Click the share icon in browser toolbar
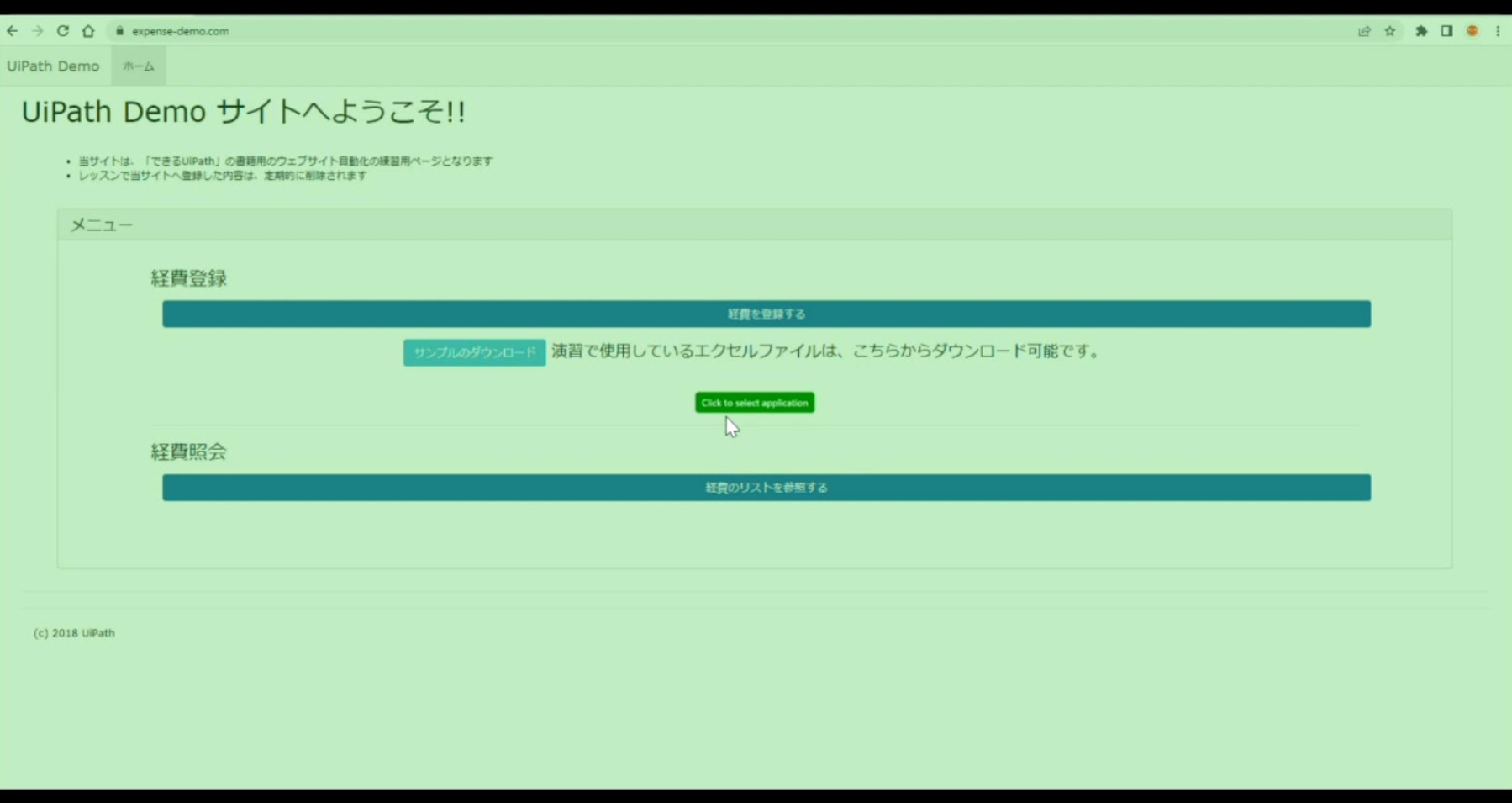Screen dimensions: 1512x803 (x=1363, y=31)
